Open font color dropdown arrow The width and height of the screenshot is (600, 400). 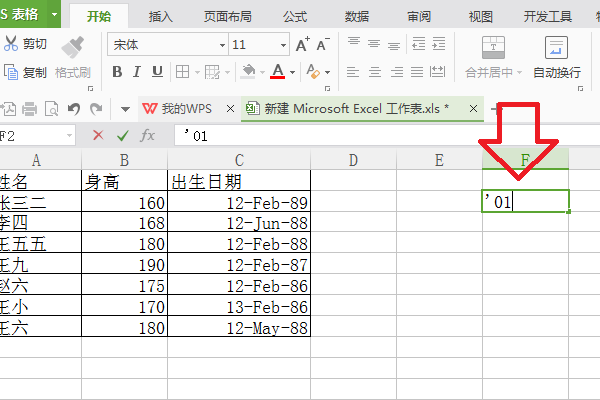(x=292, y=72)
